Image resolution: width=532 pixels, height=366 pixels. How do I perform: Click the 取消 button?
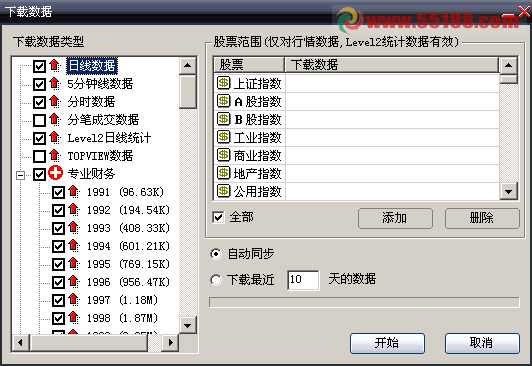482,343
